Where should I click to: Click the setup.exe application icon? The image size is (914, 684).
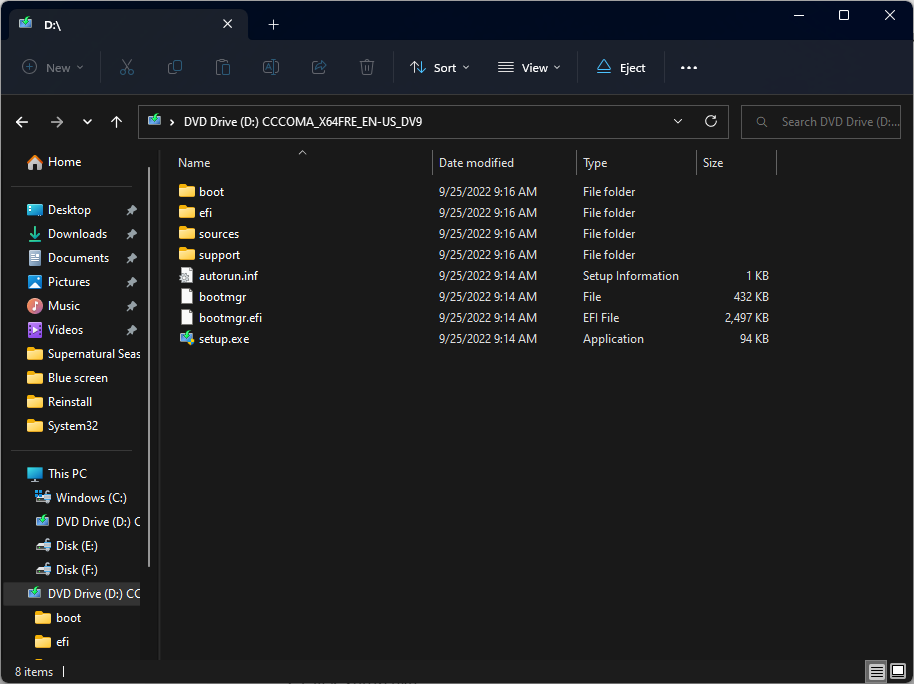tap(187, 338)
